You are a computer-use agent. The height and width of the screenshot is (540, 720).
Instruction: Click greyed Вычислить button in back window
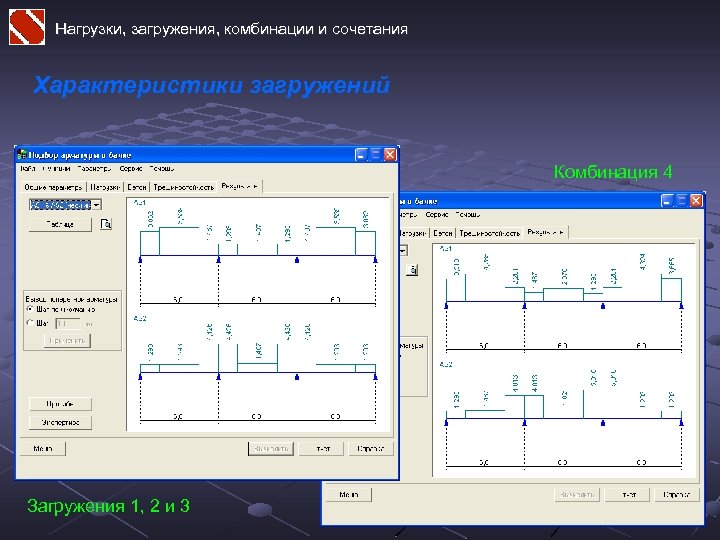(577, 495)
